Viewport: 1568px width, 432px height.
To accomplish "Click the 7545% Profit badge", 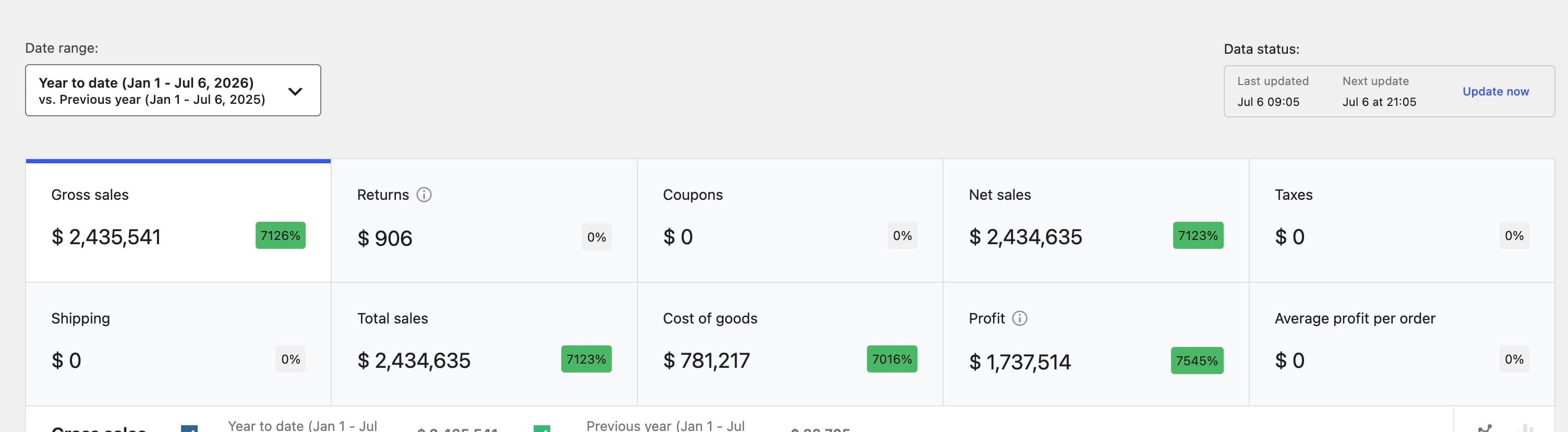I will pos(1197,361).
